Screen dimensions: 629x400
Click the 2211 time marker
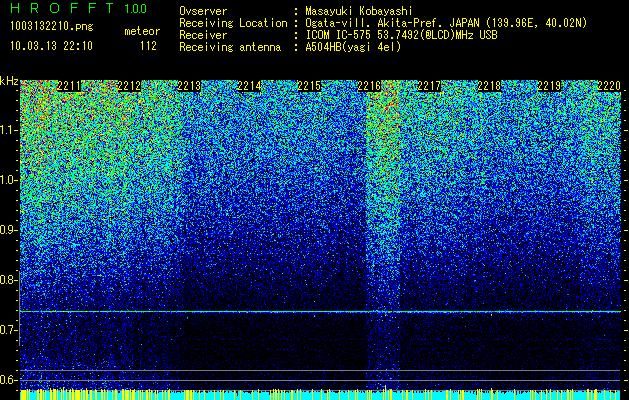pos(69,86)
